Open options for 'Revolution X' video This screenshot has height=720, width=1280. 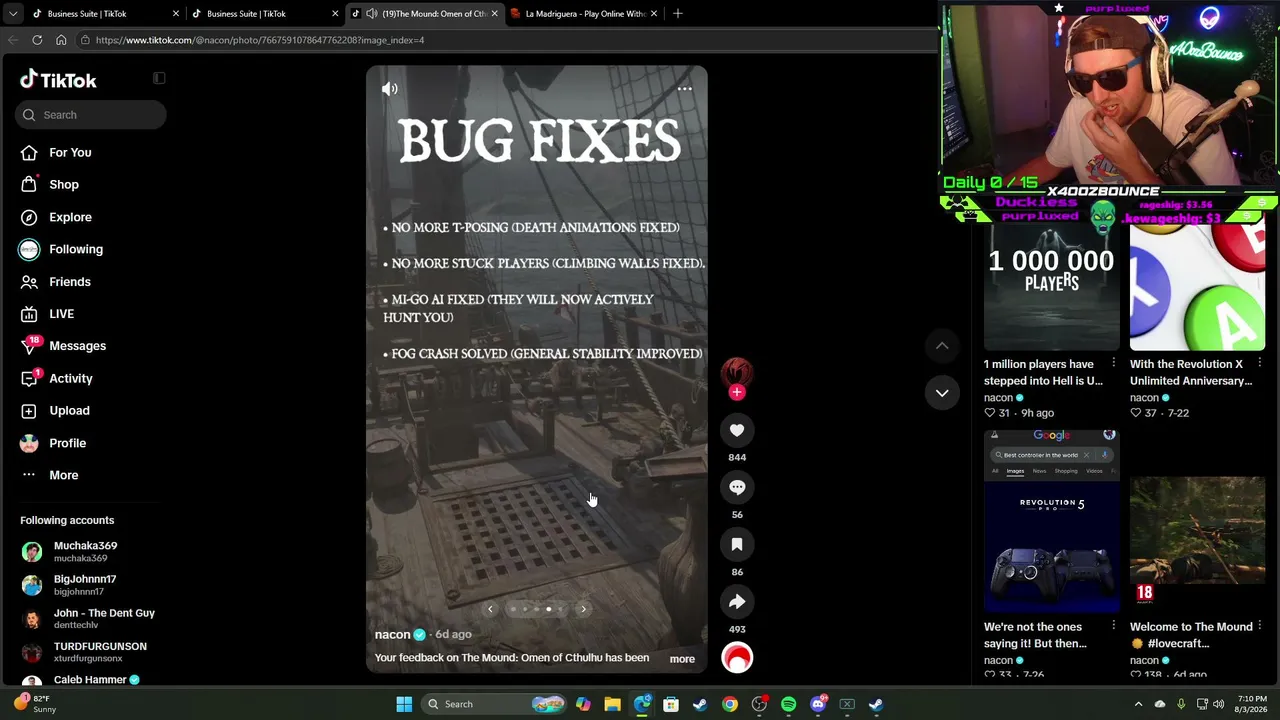click(1260, 363)
